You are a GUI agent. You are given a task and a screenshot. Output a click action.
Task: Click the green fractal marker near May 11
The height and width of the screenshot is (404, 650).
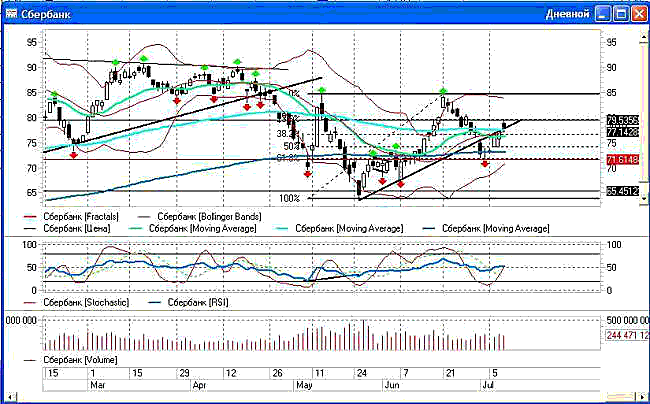(x=322, y=90)
